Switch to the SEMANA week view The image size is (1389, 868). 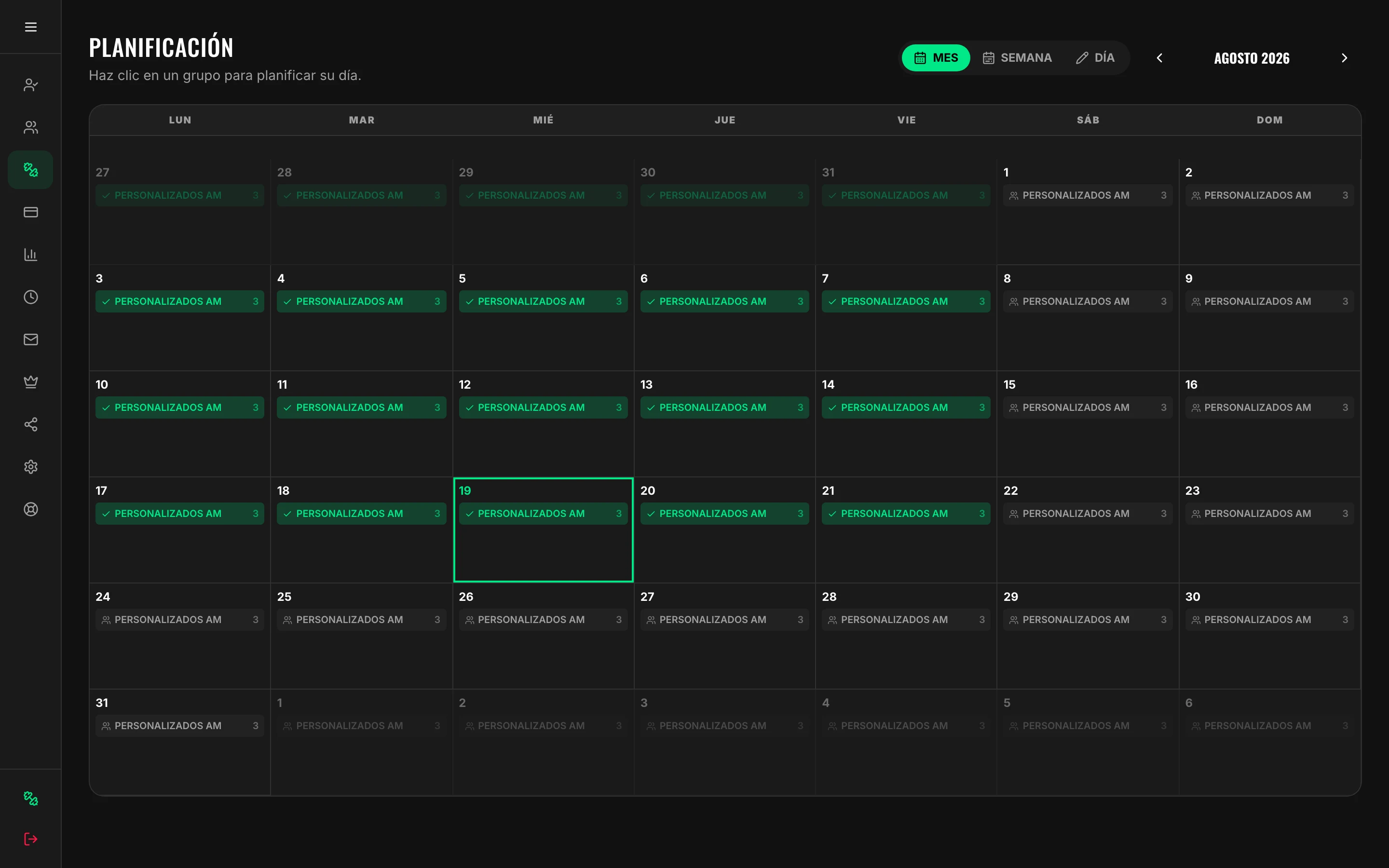click(1017, 58)
